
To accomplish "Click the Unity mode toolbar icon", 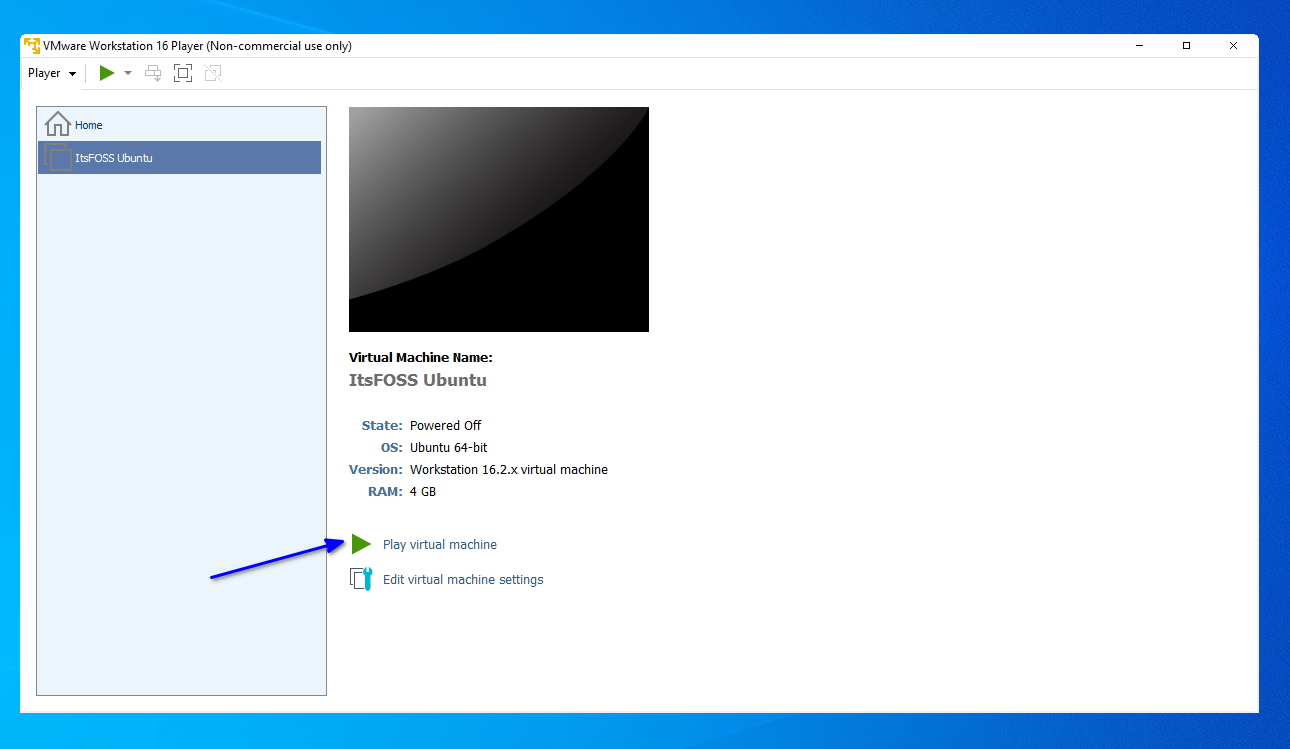I will [213, 73].
